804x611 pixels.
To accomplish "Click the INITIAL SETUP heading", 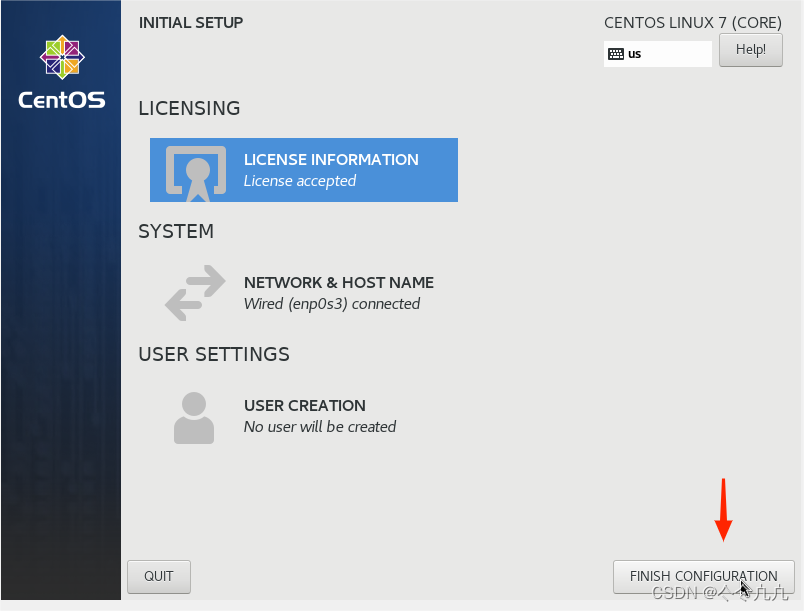I will pos(191,23).
